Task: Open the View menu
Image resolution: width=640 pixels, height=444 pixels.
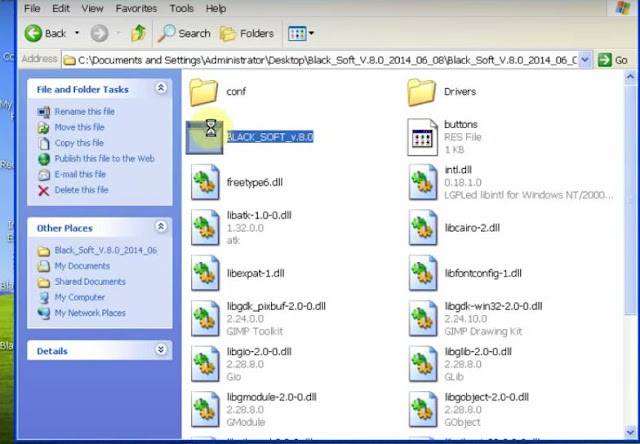Action: point(92,8)
